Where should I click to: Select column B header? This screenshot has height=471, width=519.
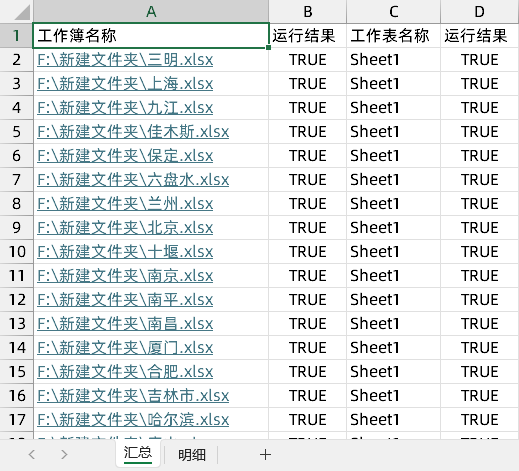tap(307, 12)
